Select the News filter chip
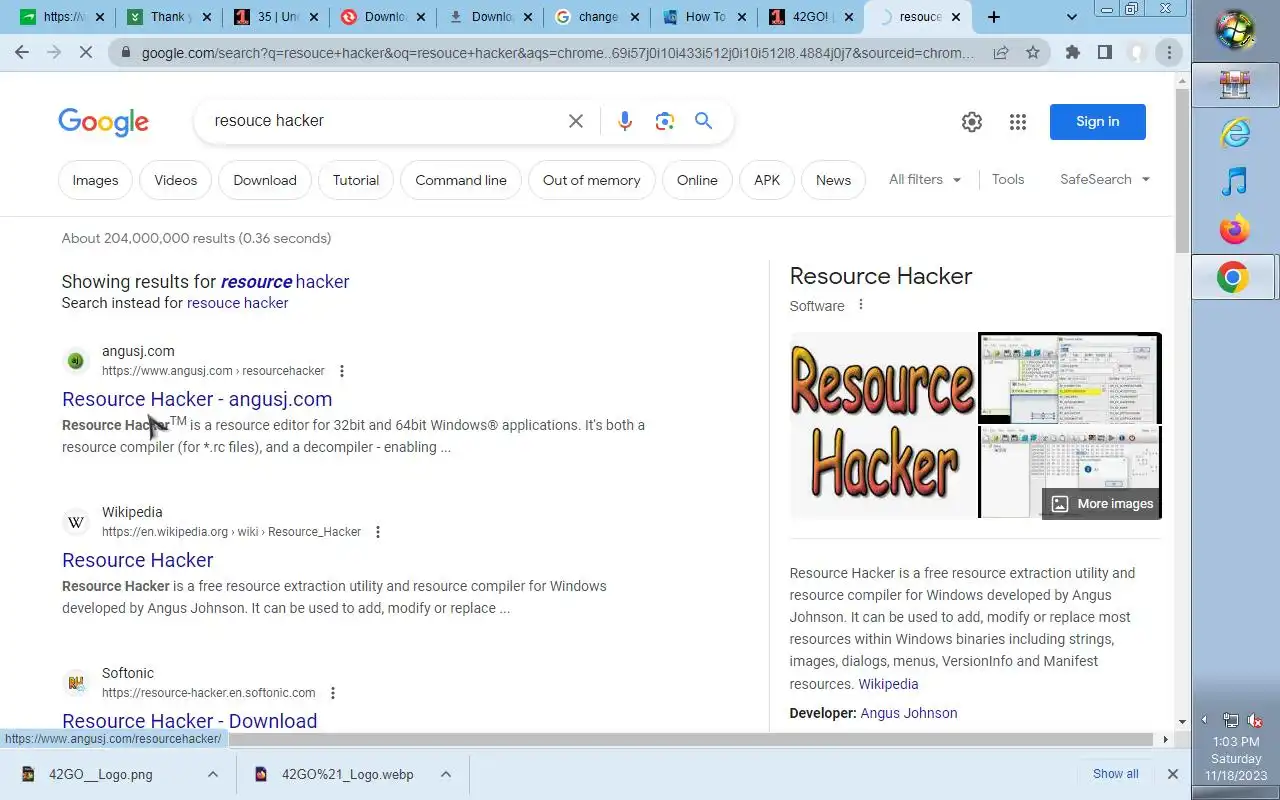The width and height of the screenshot is (1280, 800). click(x=833, y=180)
